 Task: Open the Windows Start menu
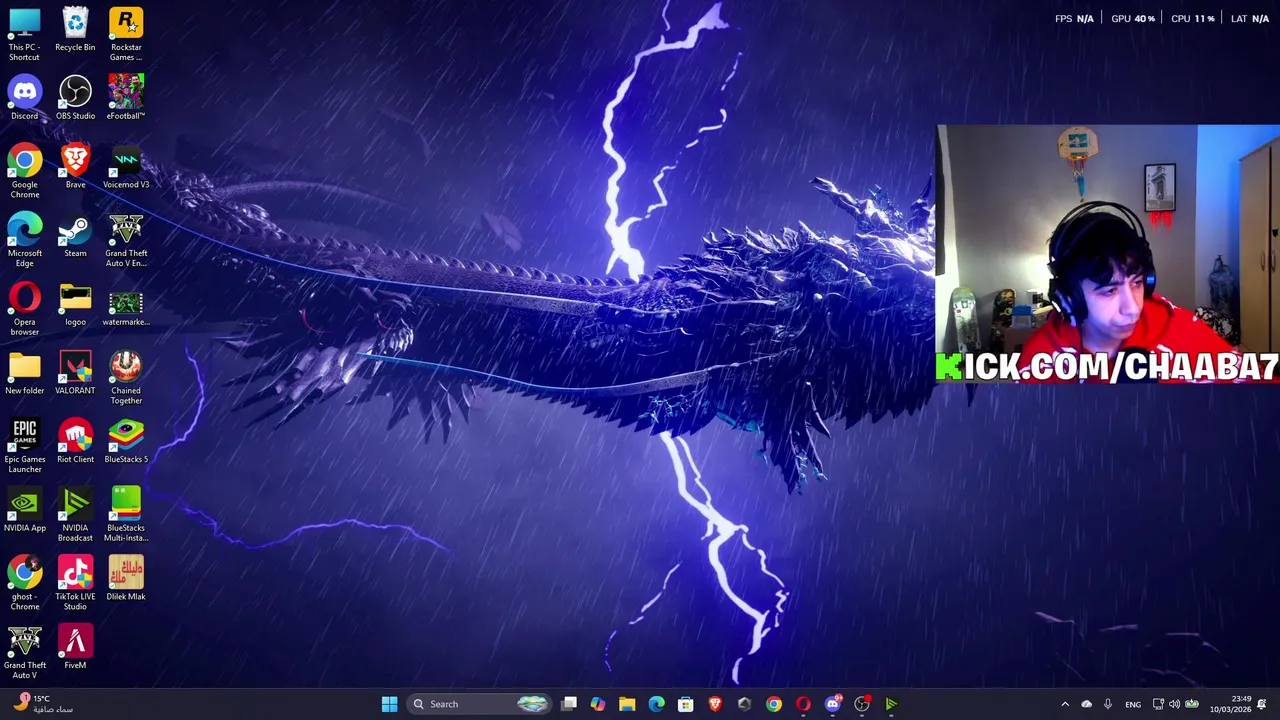point(389,704)
